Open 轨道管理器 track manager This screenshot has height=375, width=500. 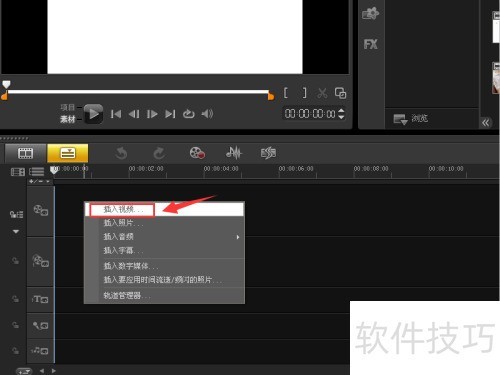pos(165,295)
